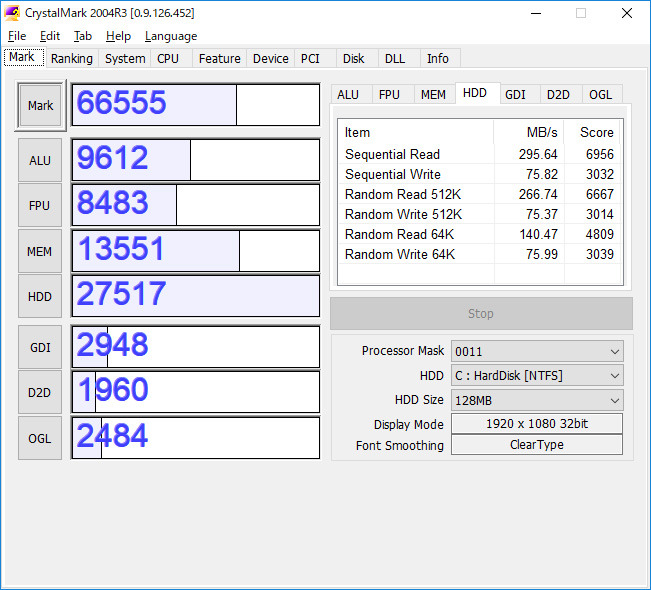Open the Help menu

[118, 36]
